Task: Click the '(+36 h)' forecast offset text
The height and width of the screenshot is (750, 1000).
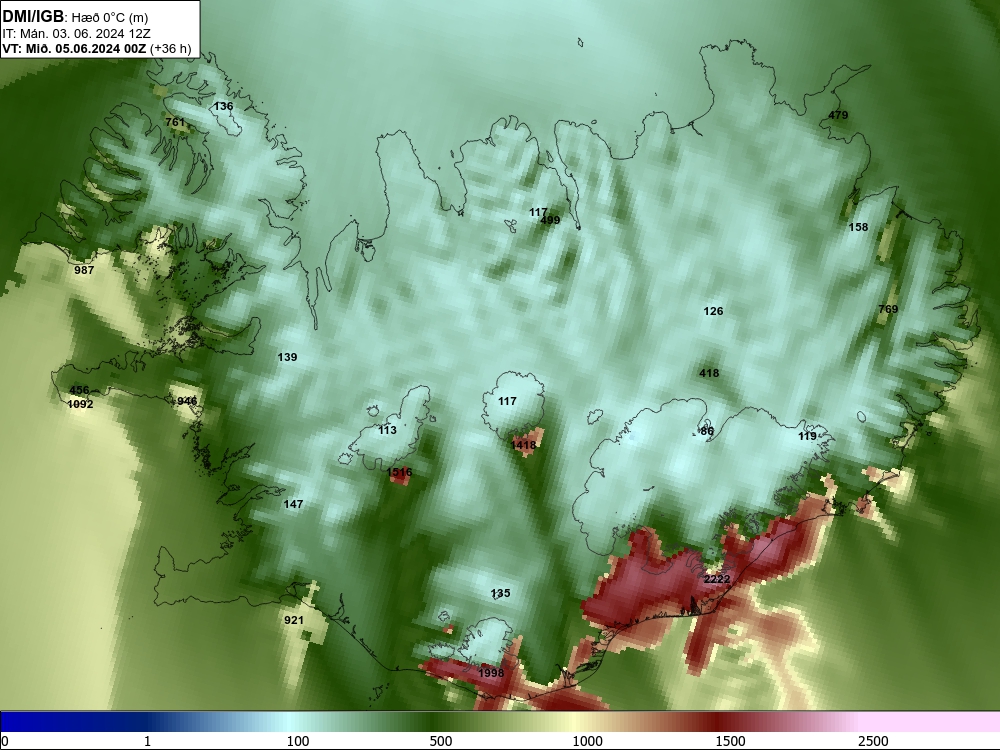Action: (170, 48)
